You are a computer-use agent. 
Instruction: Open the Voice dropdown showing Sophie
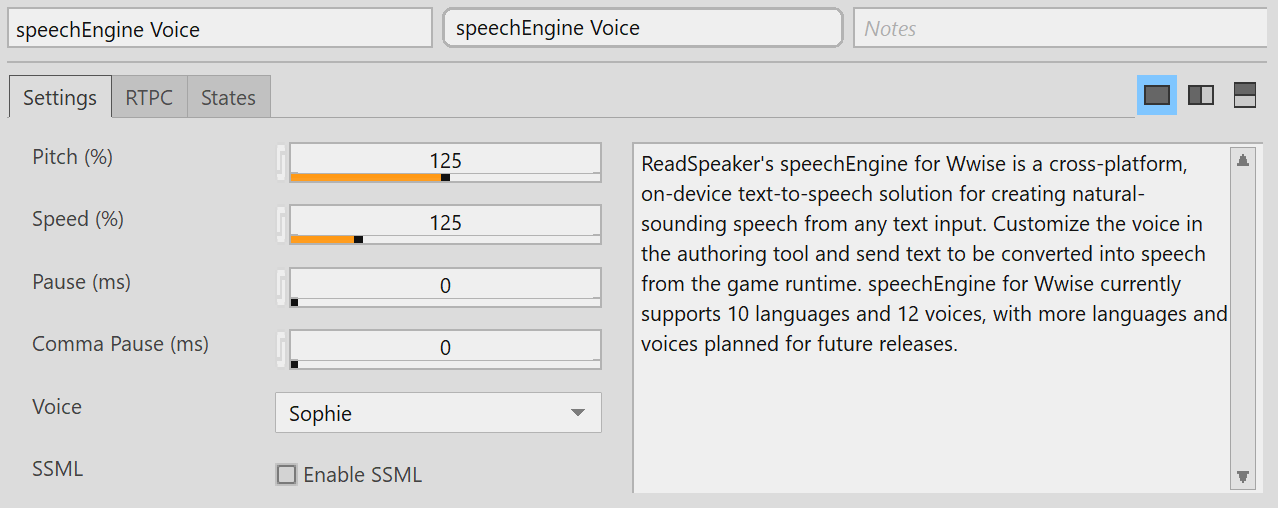(x=438, y=413)
